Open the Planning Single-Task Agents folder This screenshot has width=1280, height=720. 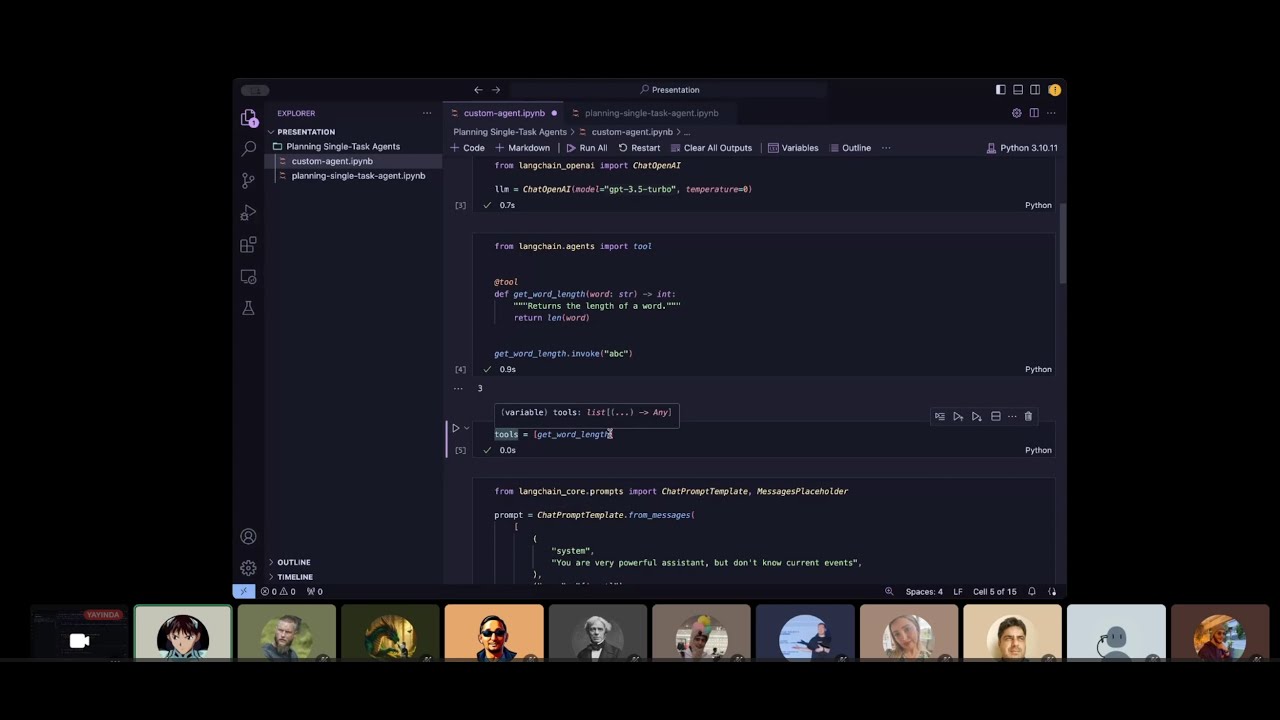(343, 146)
